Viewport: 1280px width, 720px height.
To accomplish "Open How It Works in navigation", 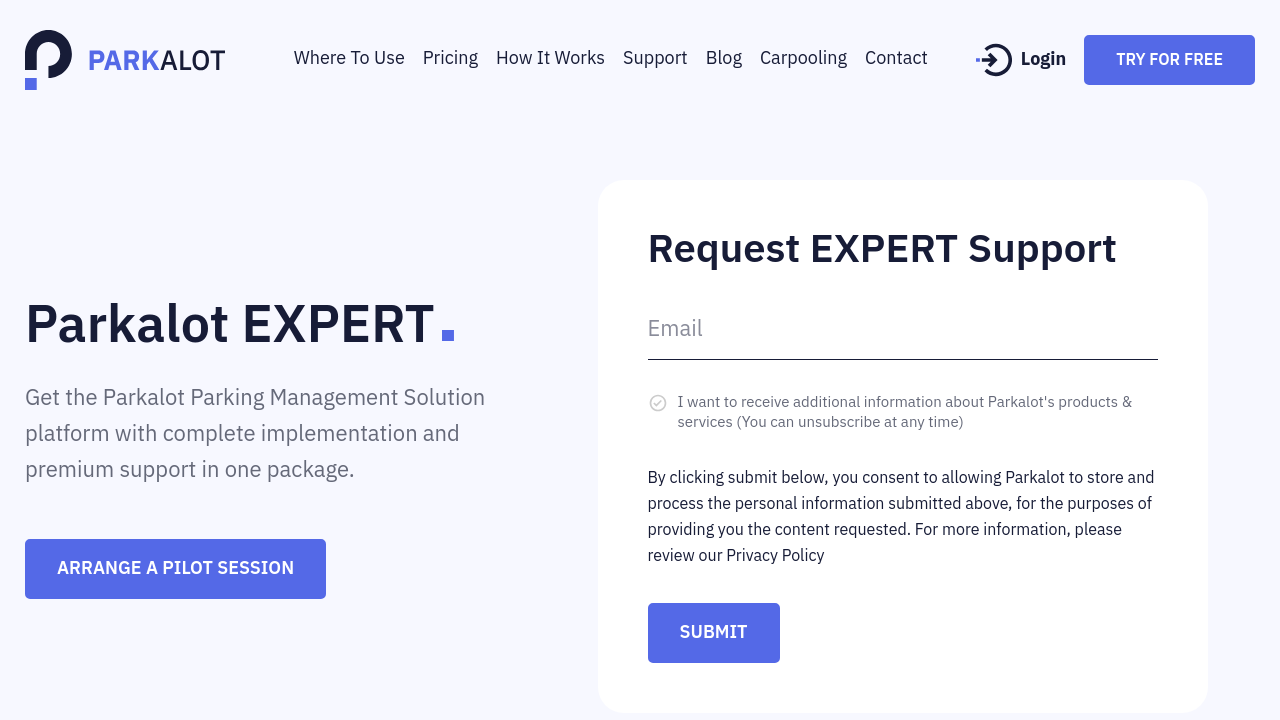I will coord(550,58).
